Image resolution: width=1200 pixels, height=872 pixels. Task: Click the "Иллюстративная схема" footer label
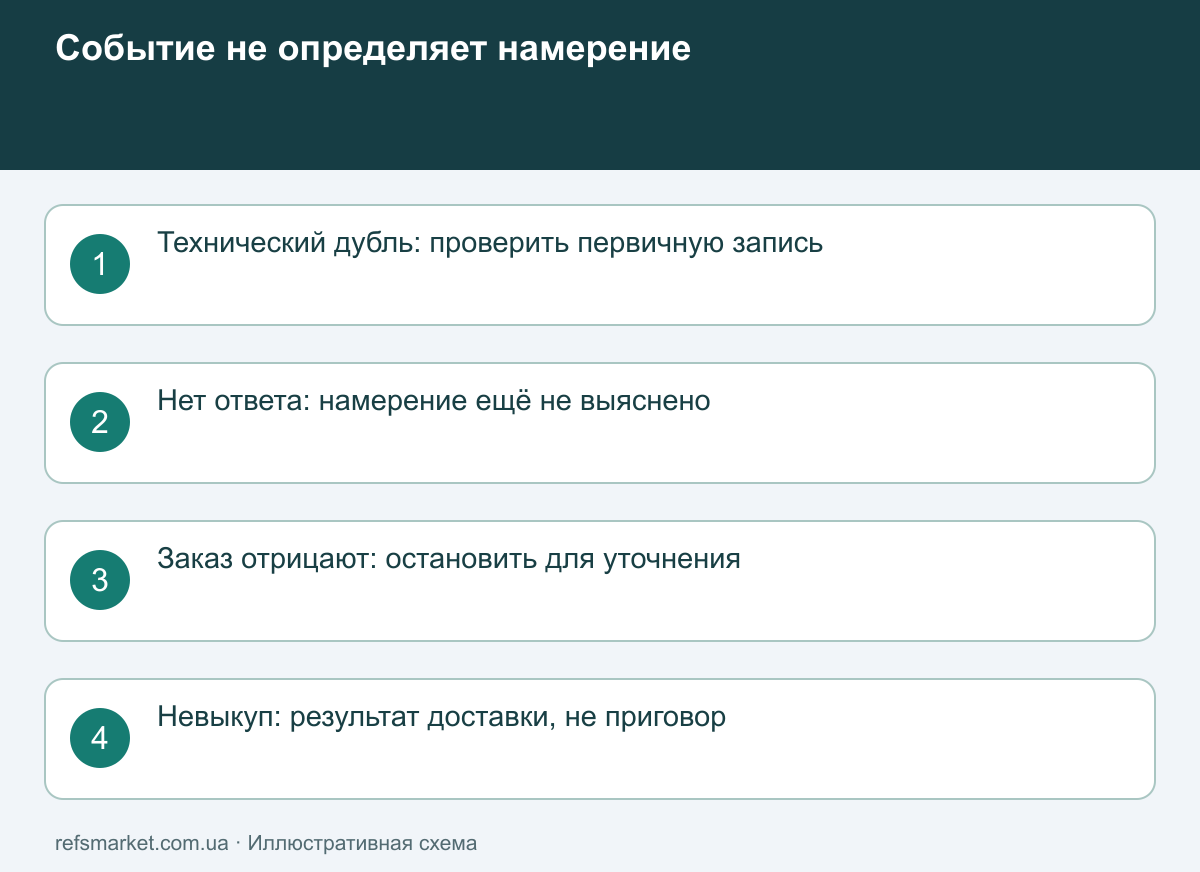(362, 843)
